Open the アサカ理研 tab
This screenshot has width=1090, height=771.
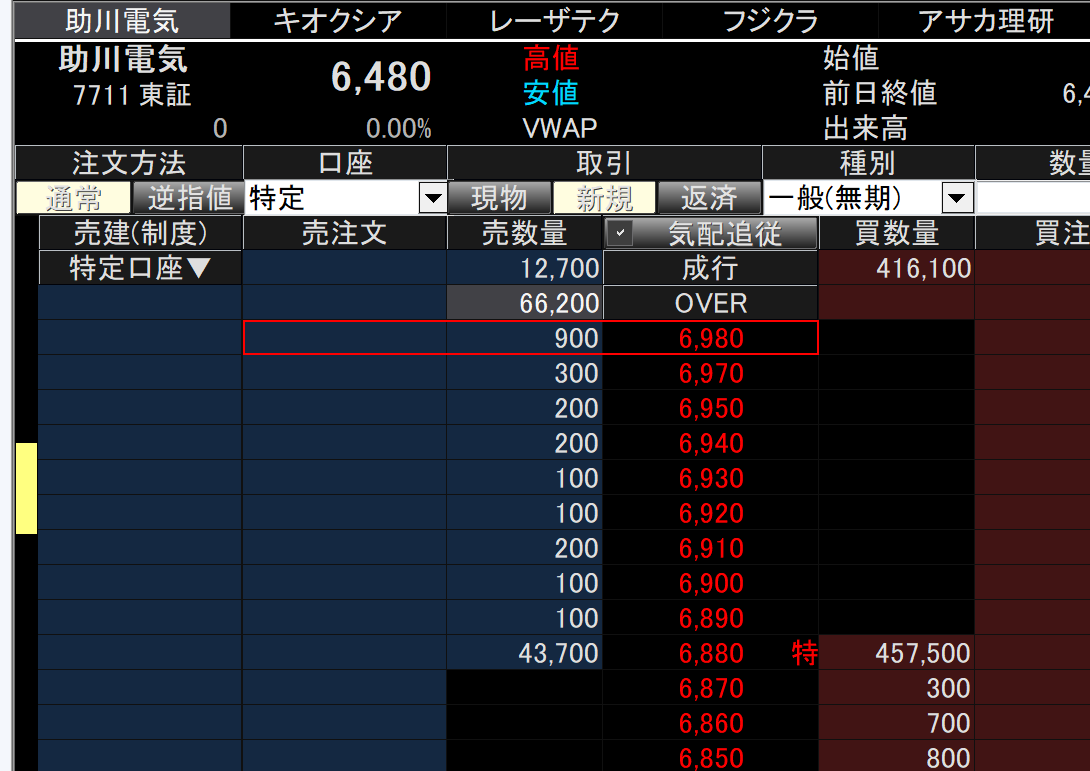986,21
